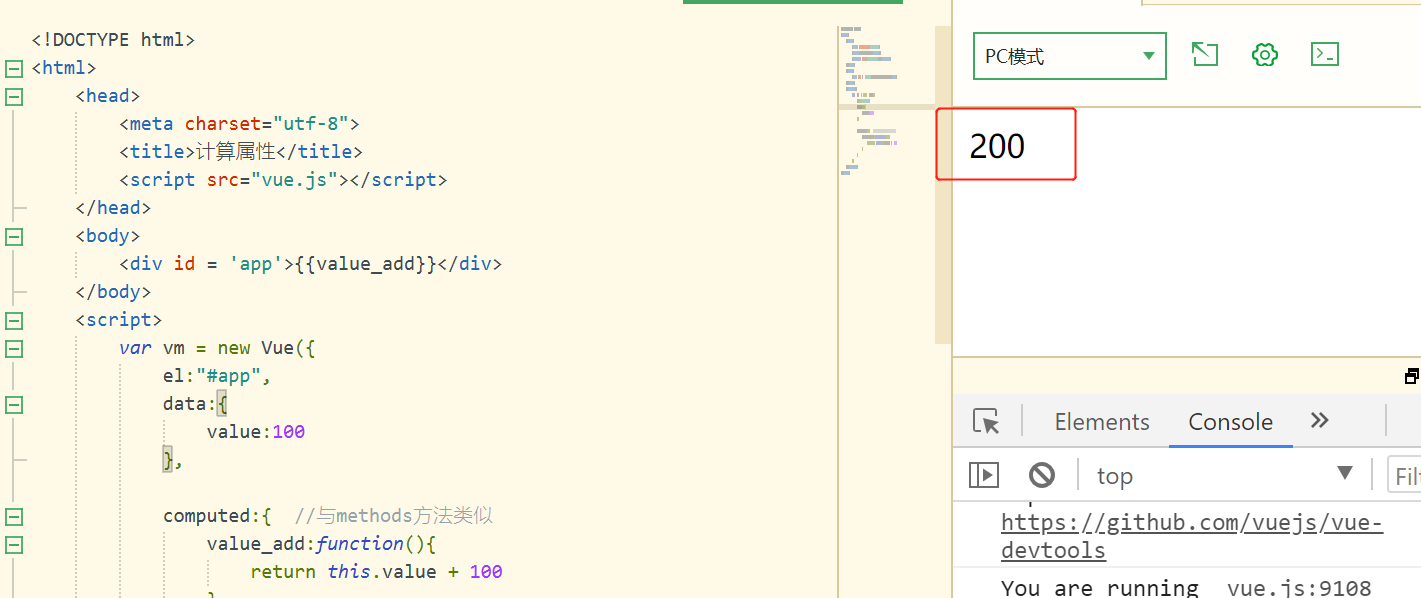Toggle the devtools console icon in preview toolbar

(x=1325, y=54)
